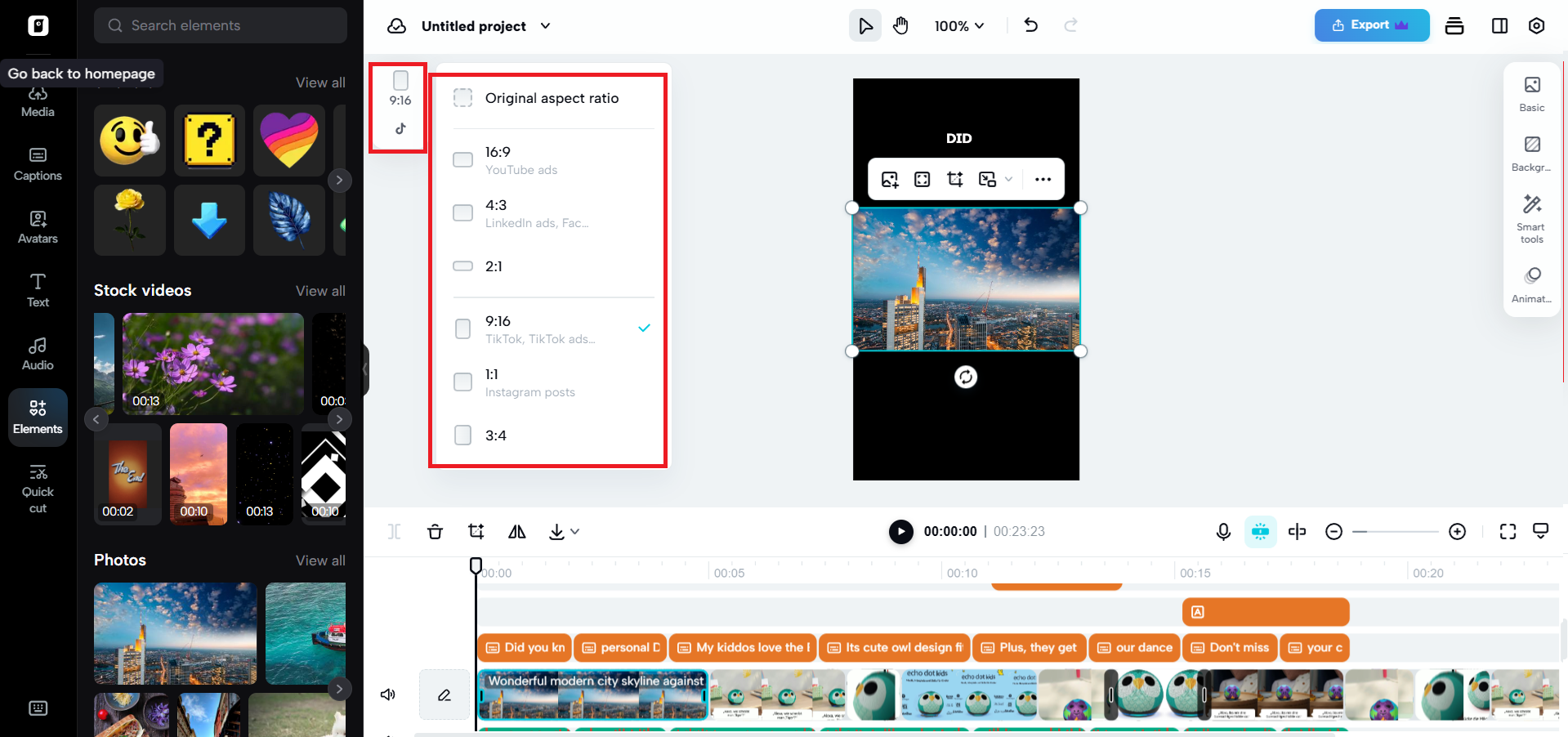Select the purple flowers stock video thumbnail
Screen dimensions: 1568x737
(212, 364)
